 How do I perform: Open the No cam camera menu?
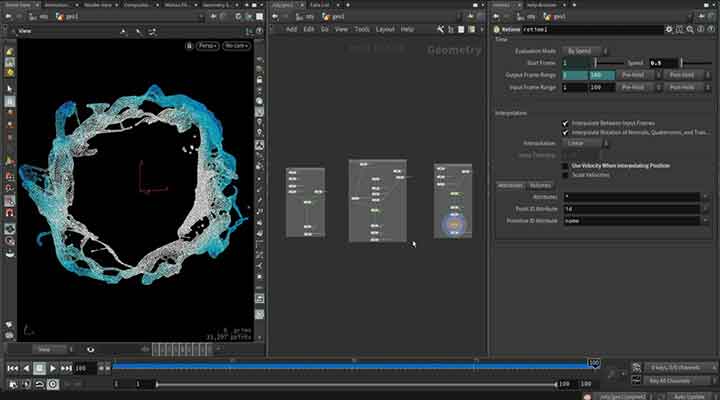point(236,46)
